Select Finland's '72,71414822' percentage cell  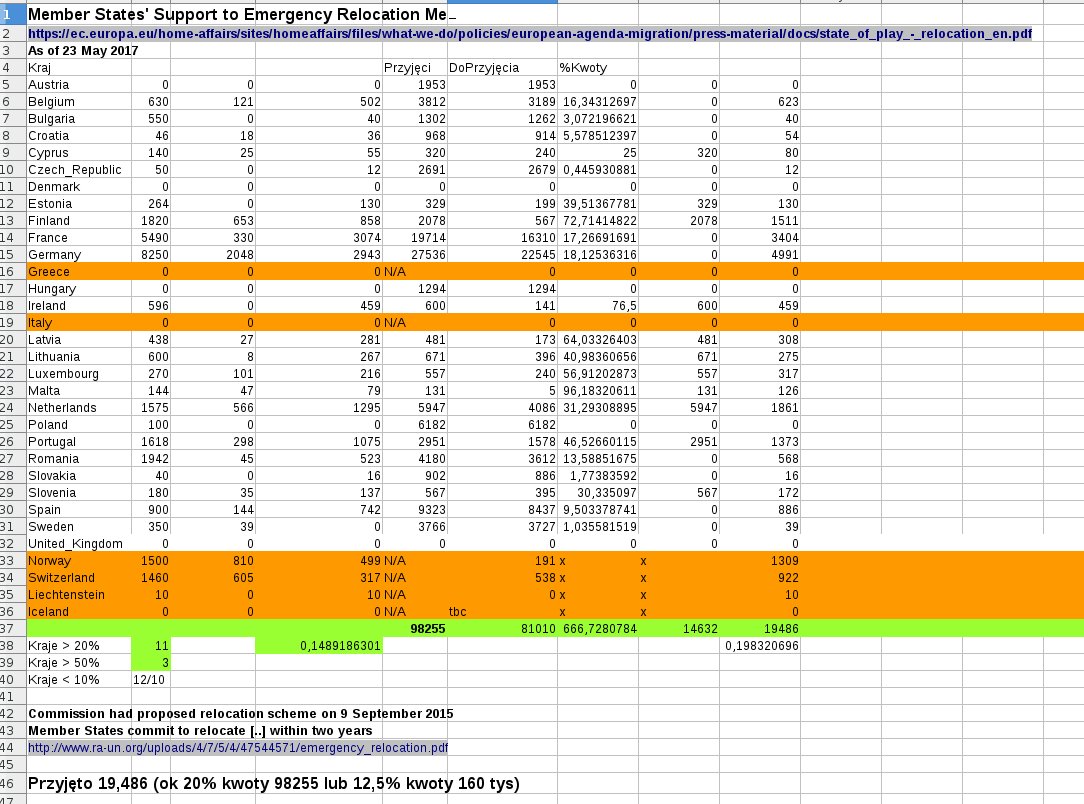coord(598,221)
